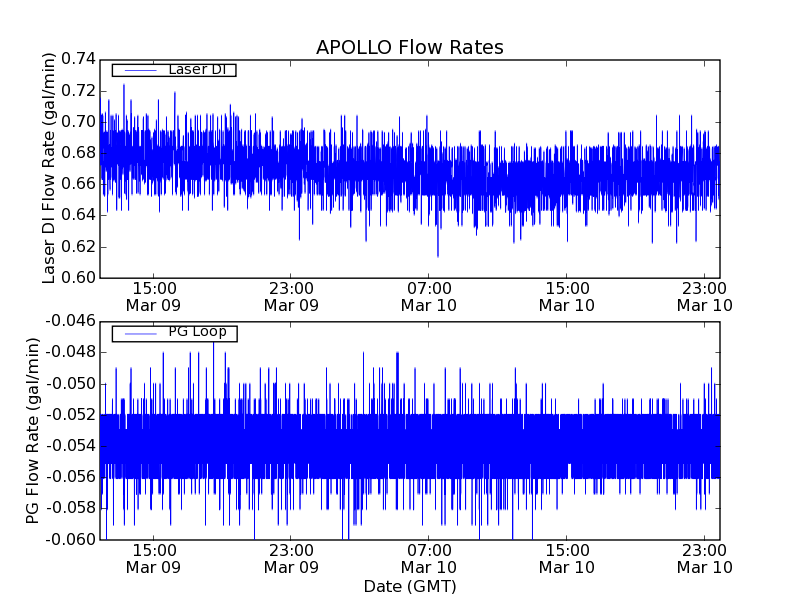
Task: Click top plot's 07:00 Mar 10 tick label
Action: coord(429,297)
